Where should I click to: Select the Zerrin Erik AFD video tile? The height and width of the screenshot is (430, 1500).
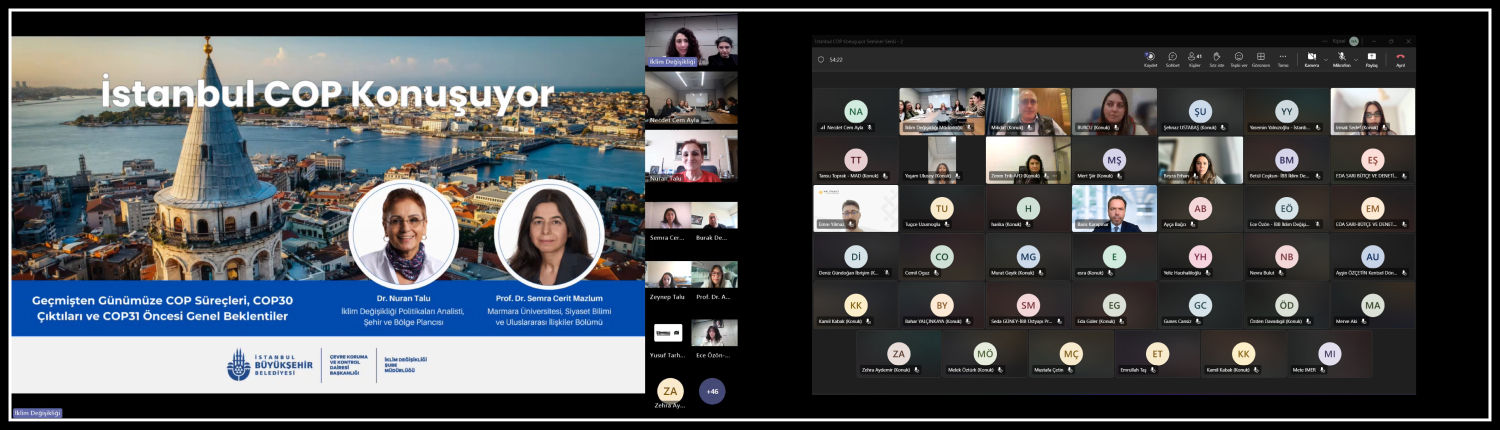(x=1028, y=160)
